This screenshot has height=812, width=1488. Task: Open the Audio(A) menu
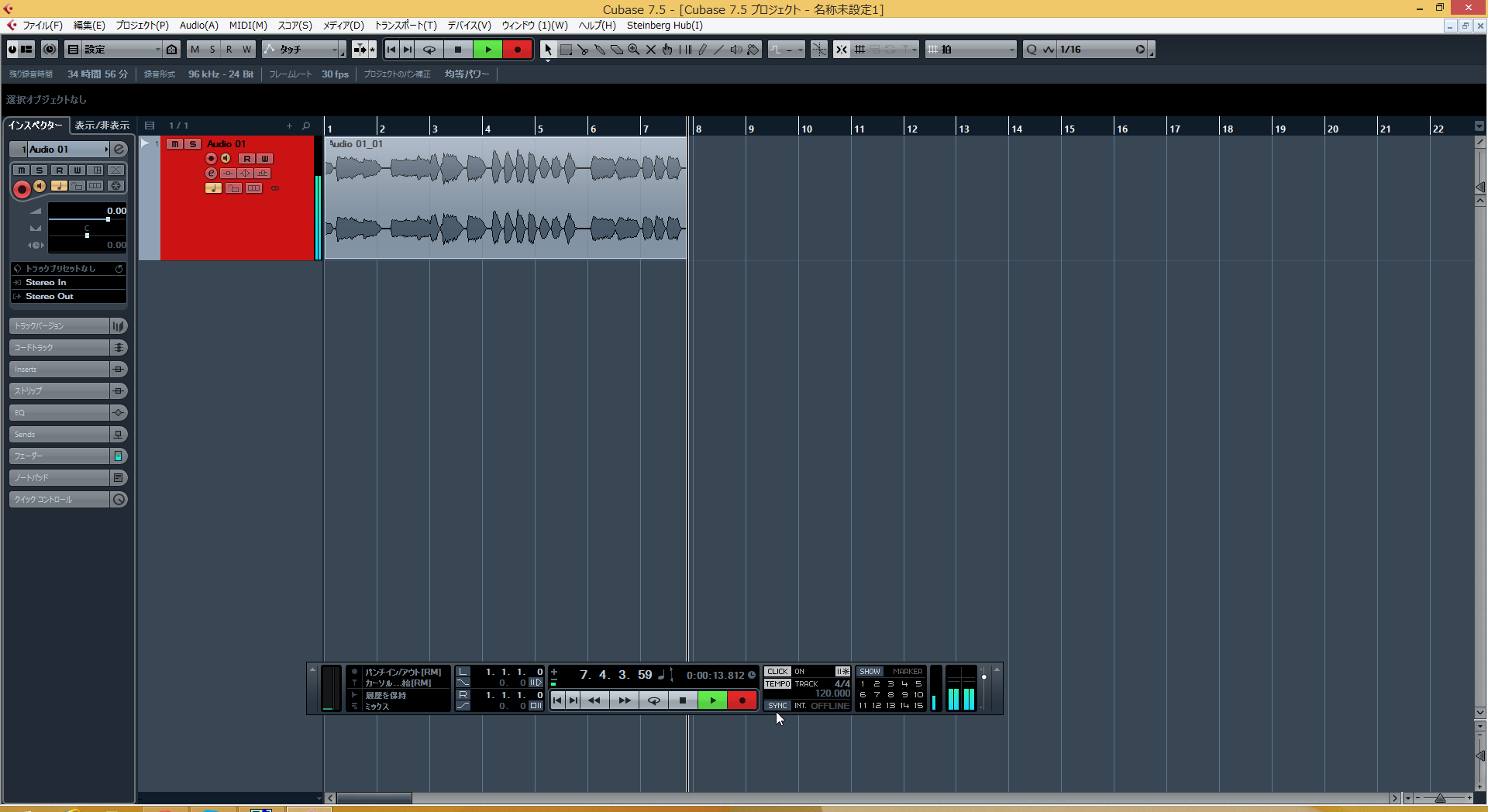[x=199, y=26]
